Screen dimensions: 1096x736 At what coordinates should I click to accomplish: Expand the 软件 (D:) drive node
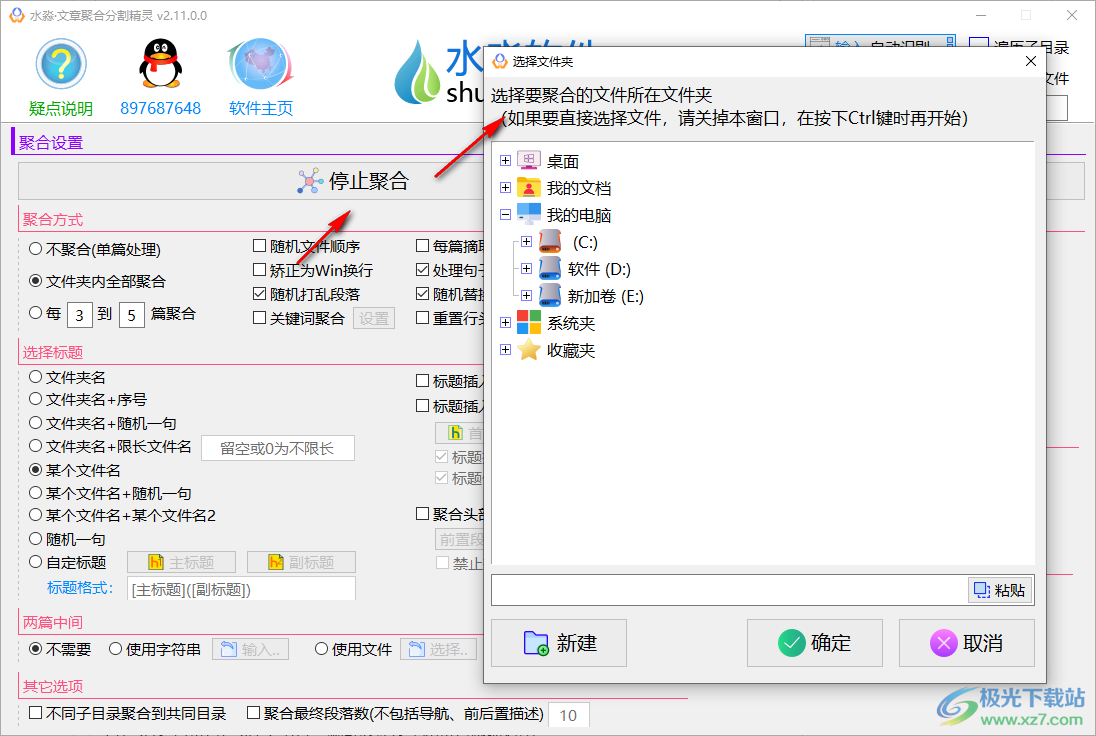coord(526,268)
